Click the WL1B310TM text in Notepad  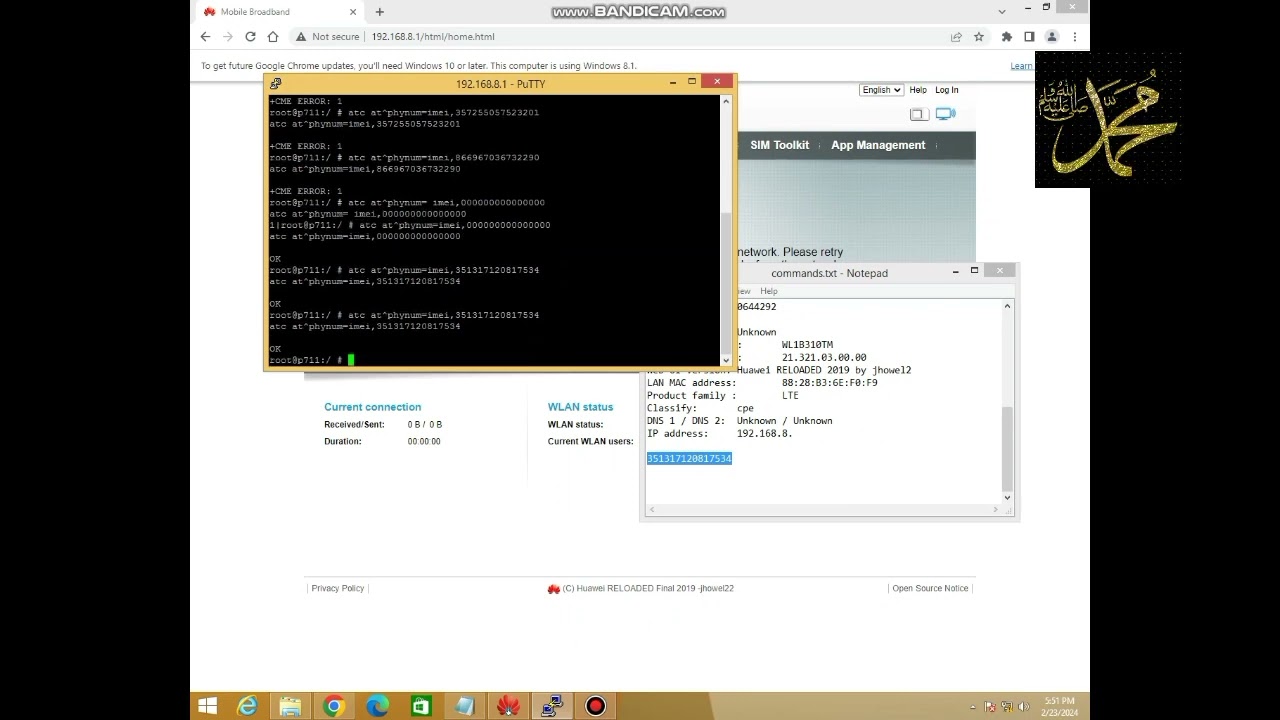[807, 345]
